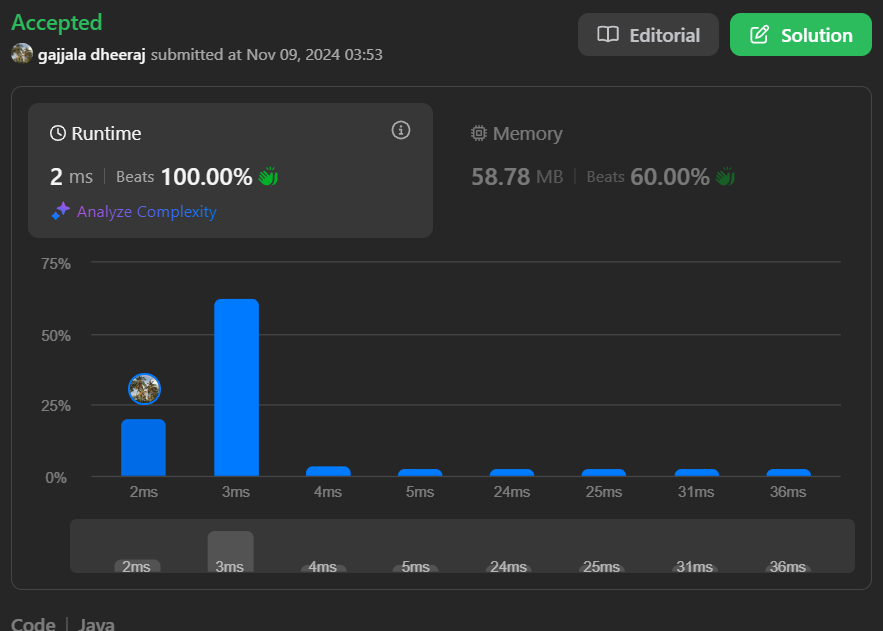Click the sparkle icon beside Analyze Complexity
Screen dimensions: 883x631
click(x=61, y=211)
